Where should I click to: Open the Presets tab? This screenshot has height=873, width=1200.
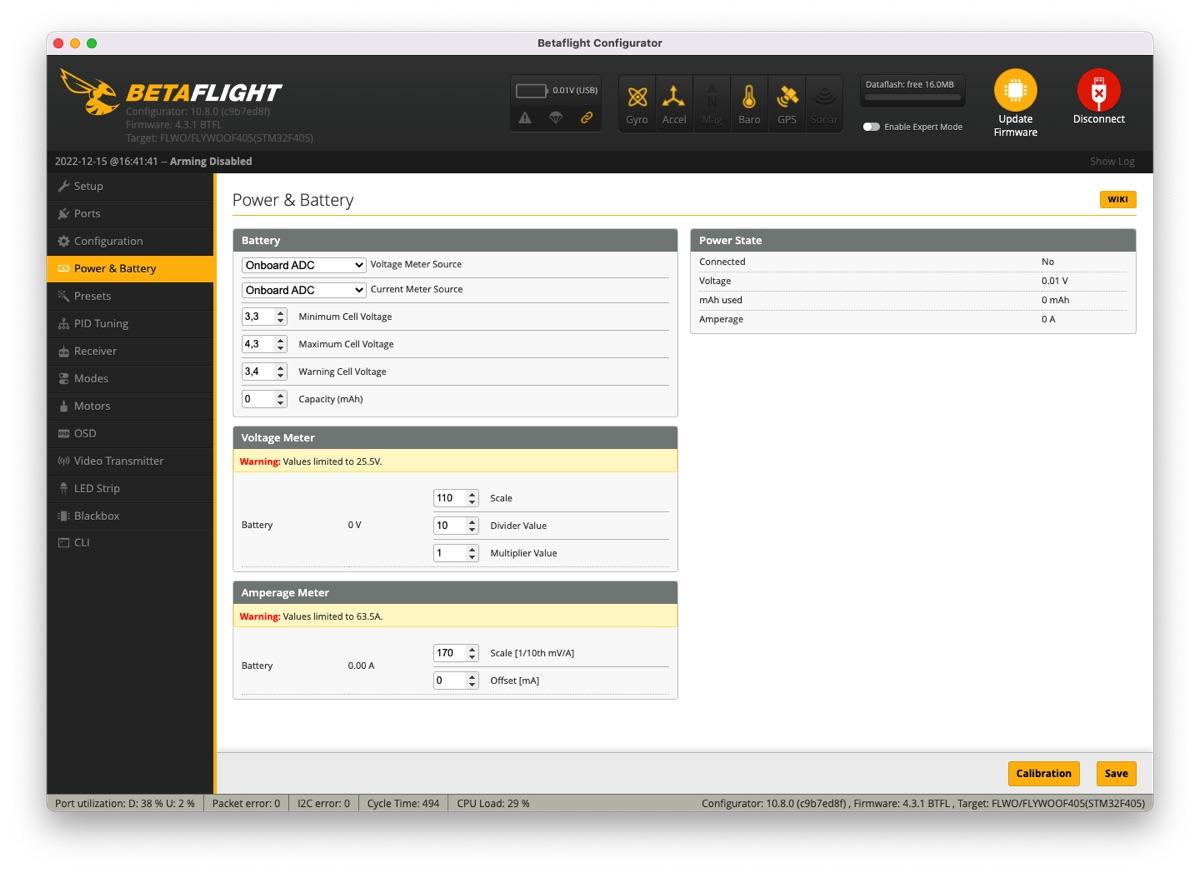coord(130,296)
